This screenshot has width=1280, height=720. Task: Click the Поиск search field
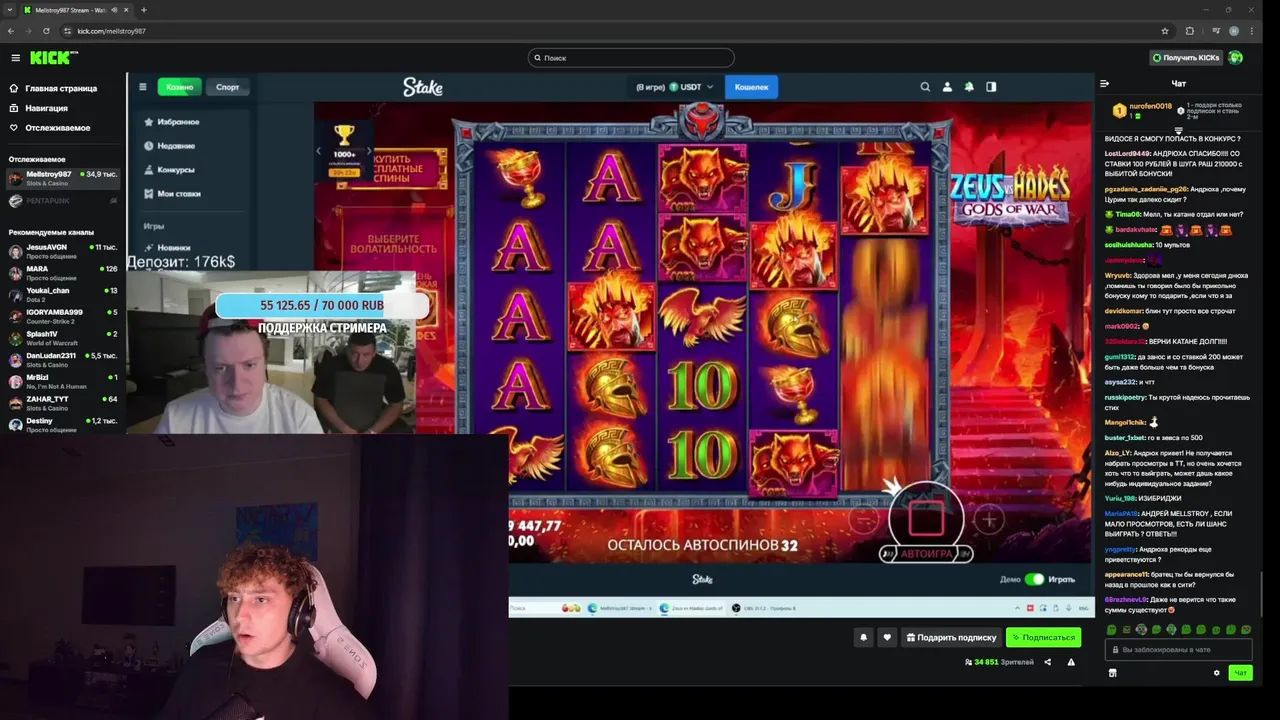(631, 58)
